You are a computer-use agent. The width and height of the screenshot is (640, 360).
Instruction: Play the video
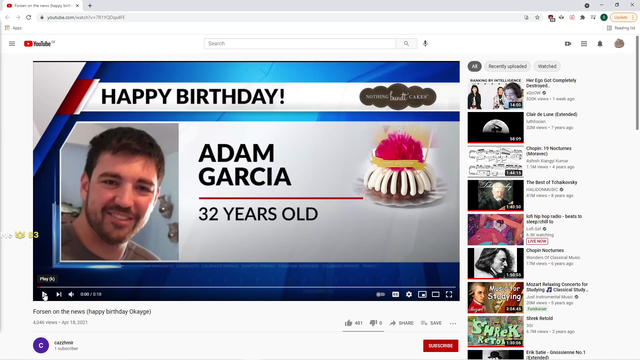tap(44, 294)
